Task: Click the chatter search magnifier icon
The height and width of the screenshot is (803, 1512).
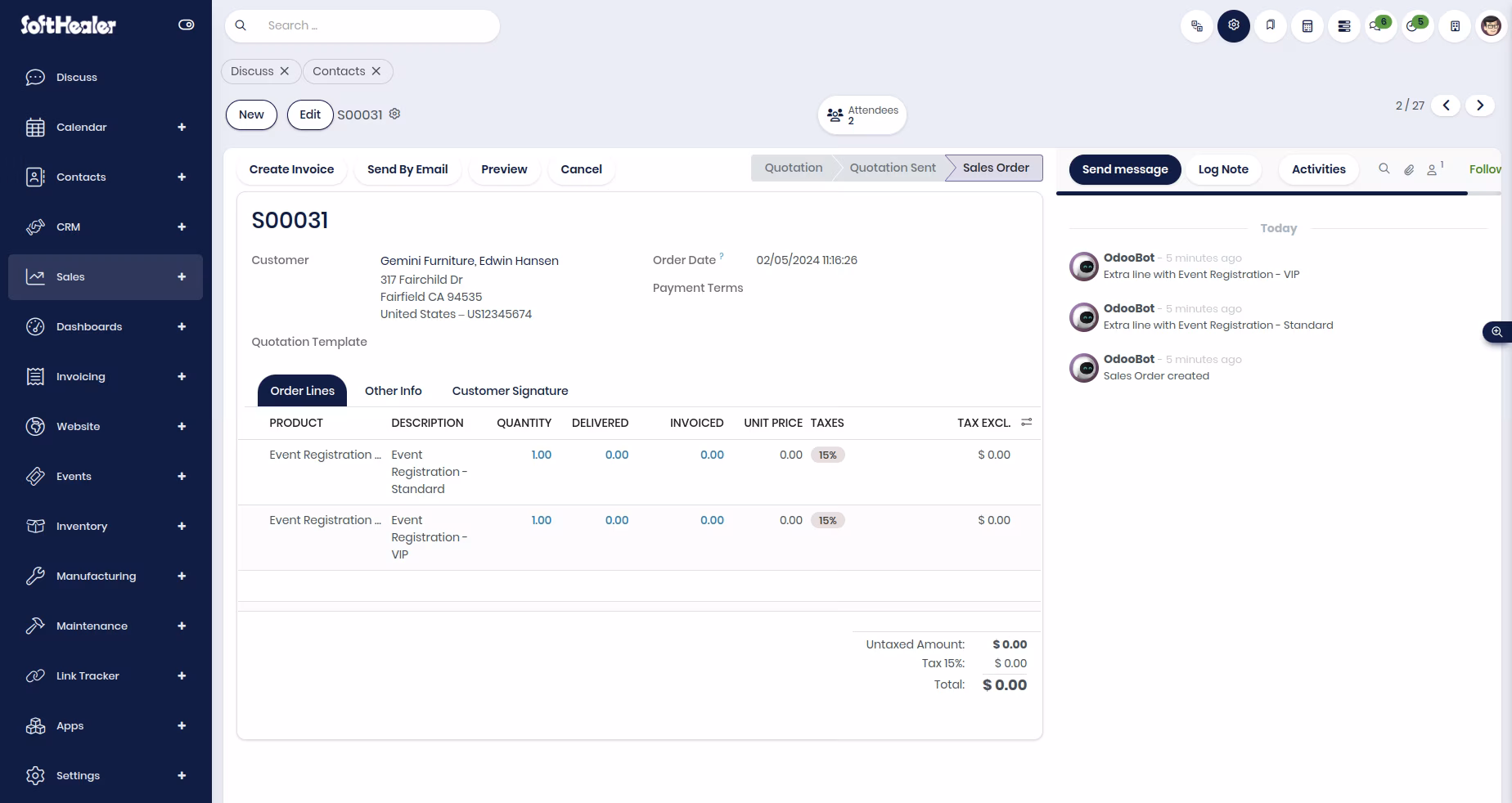Action: [1384, 168]
